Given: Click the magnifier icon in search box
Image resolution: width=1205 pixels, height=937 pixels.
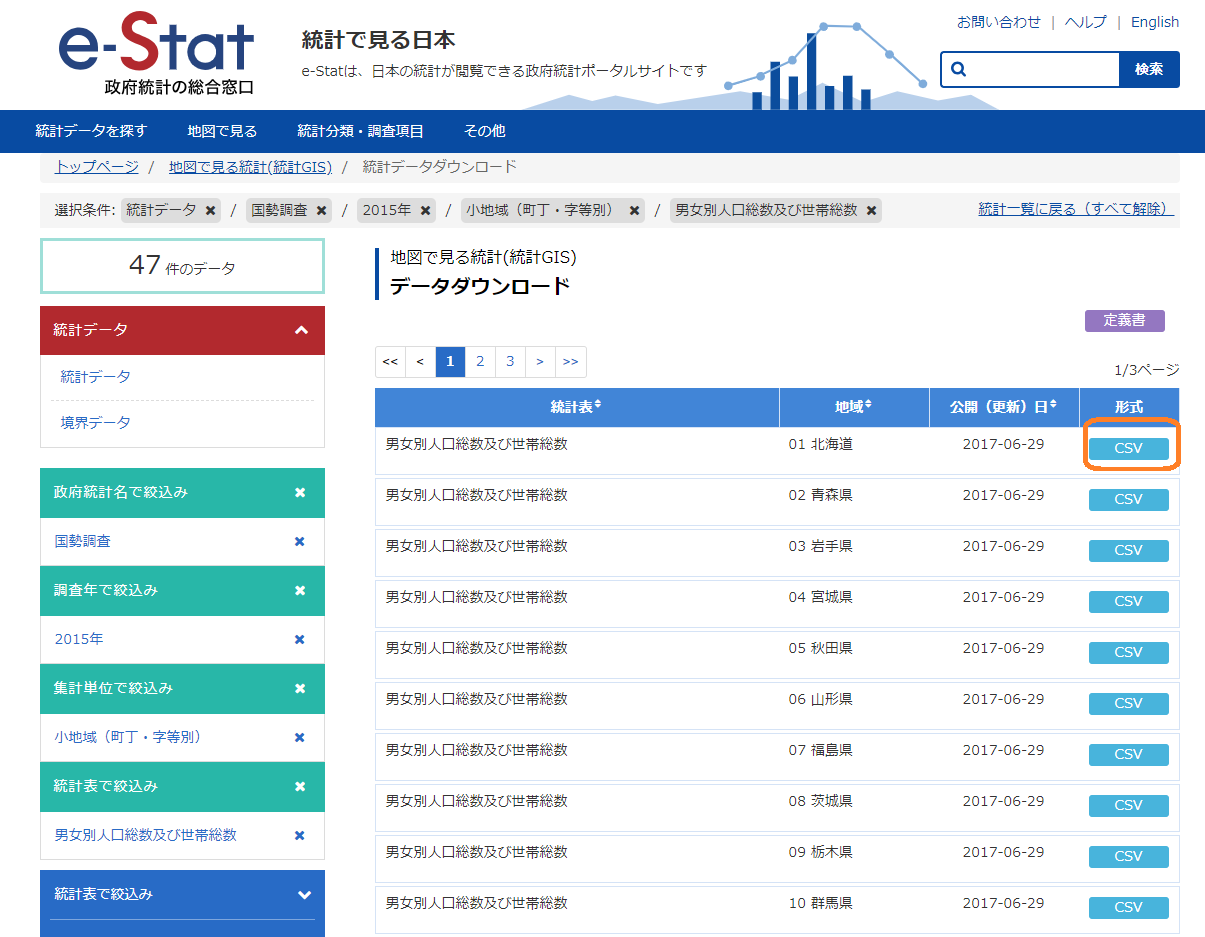Looking at the screenshot, I should (959, 69).
